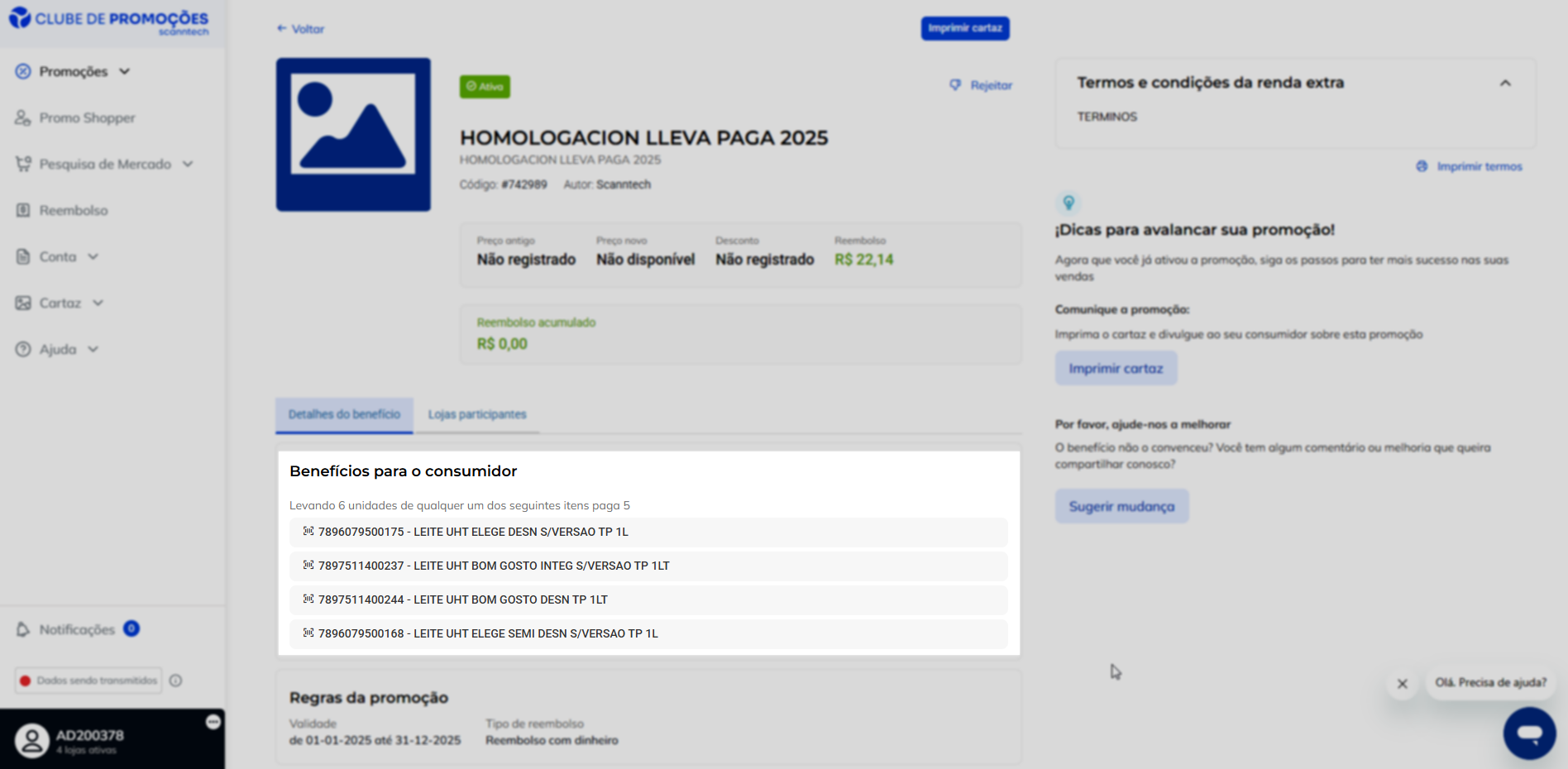Click the top Imprimir cartaz button
The height and width of the screenshot is (769, 1568).
(965, 28)
